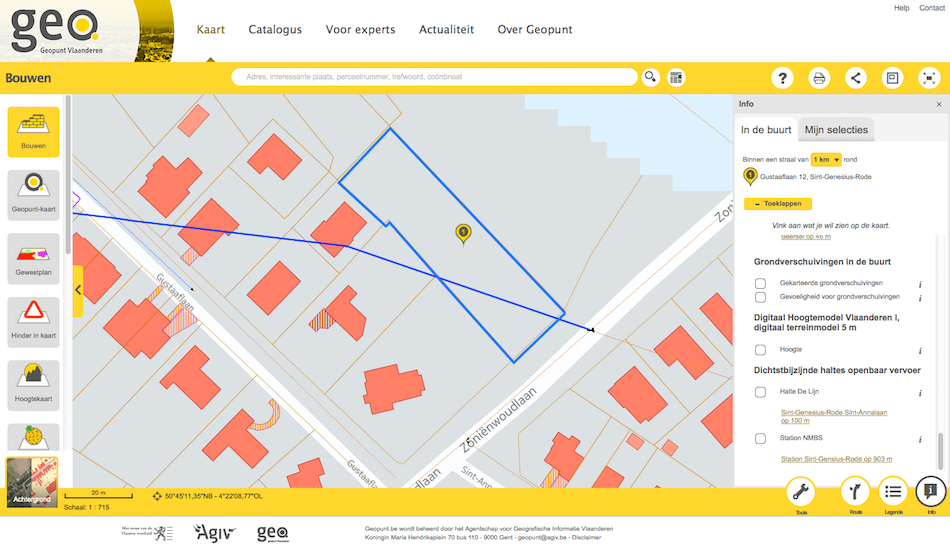Click the address search input field

coord(434,77)
